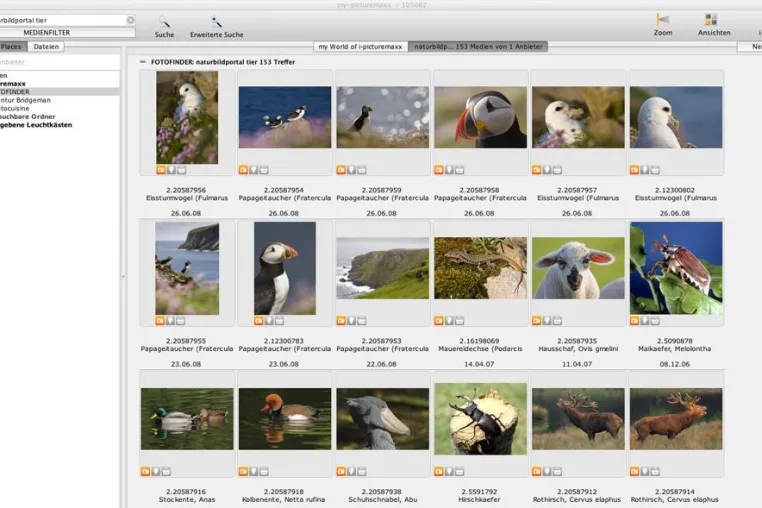Click the Suche magnifier icon
The width and height of the screenshot is (762, 508).
pos(164,22)
